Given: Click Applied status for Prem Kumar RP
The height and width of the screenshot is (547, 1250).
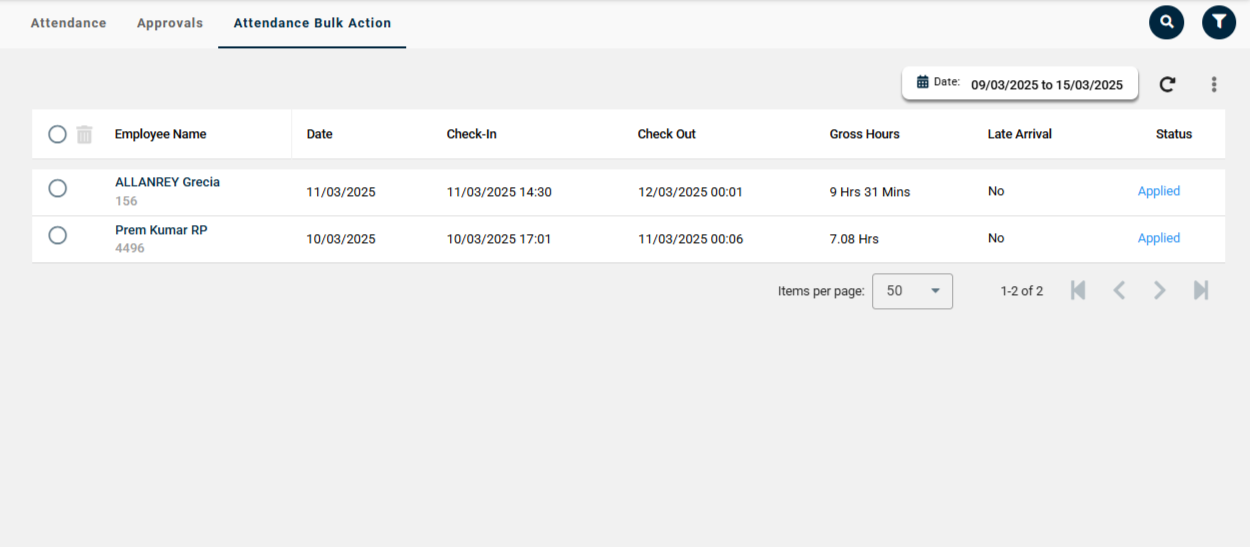Looking at the screenshot, I should (x=1158, y=238).
